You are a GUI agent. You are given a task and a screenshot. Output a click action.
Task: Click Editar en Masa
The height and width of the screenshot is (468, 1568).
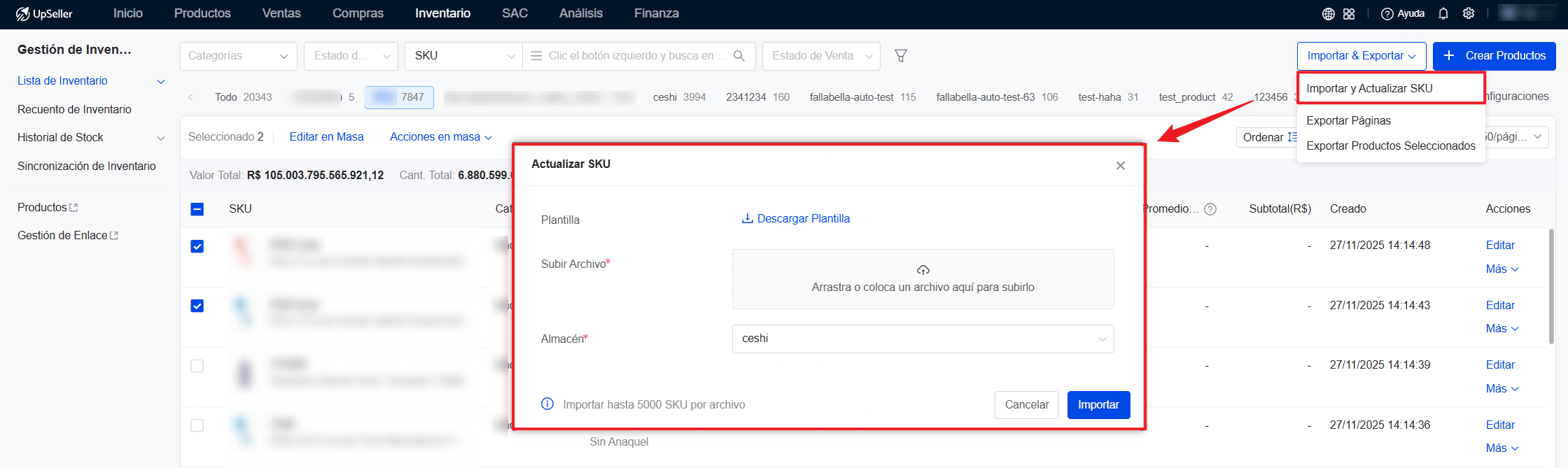pos(326,137)
